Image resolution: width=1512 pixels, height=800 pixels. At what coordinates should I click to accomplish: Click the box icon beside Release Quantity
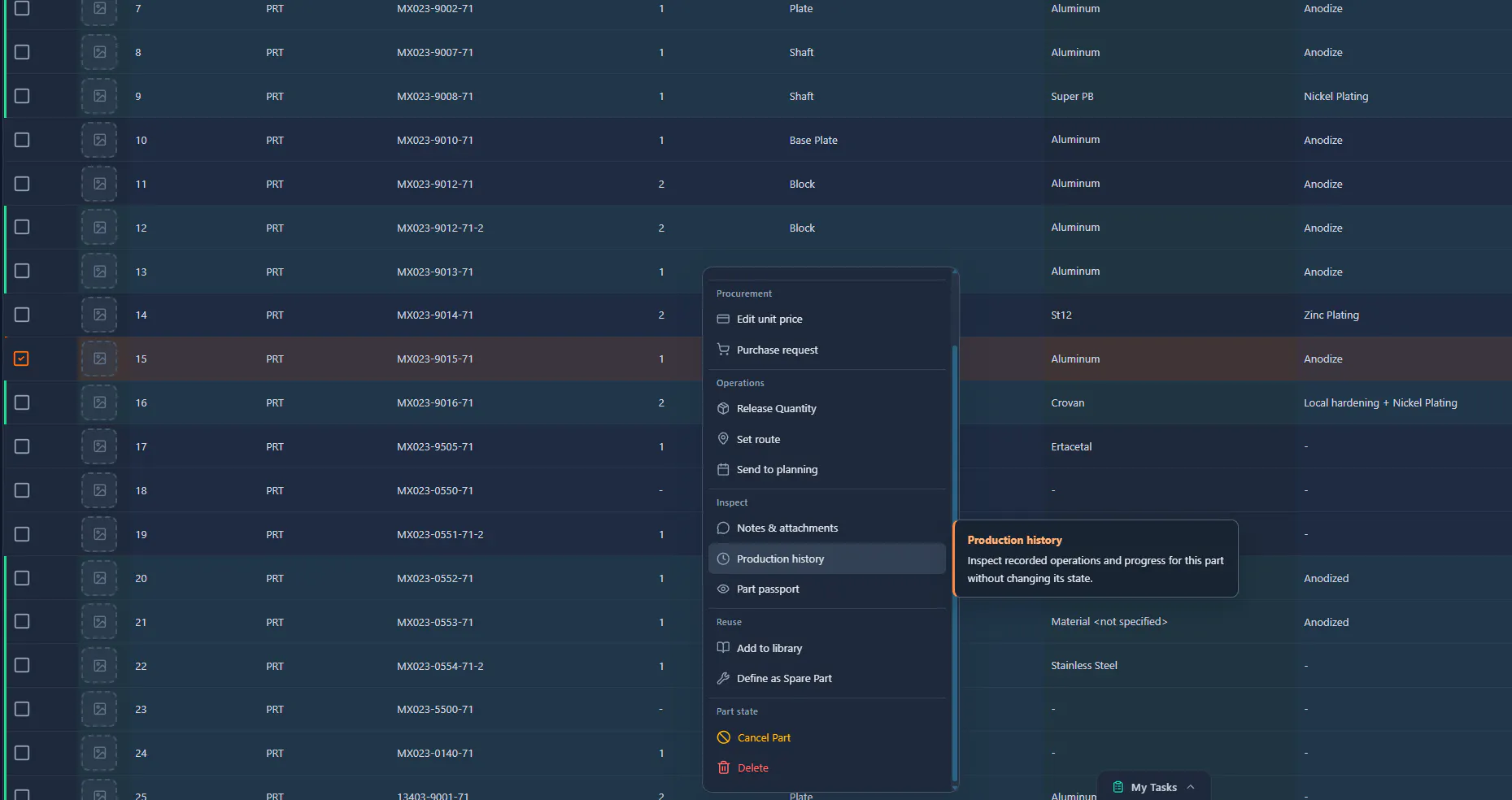(723, 408)
